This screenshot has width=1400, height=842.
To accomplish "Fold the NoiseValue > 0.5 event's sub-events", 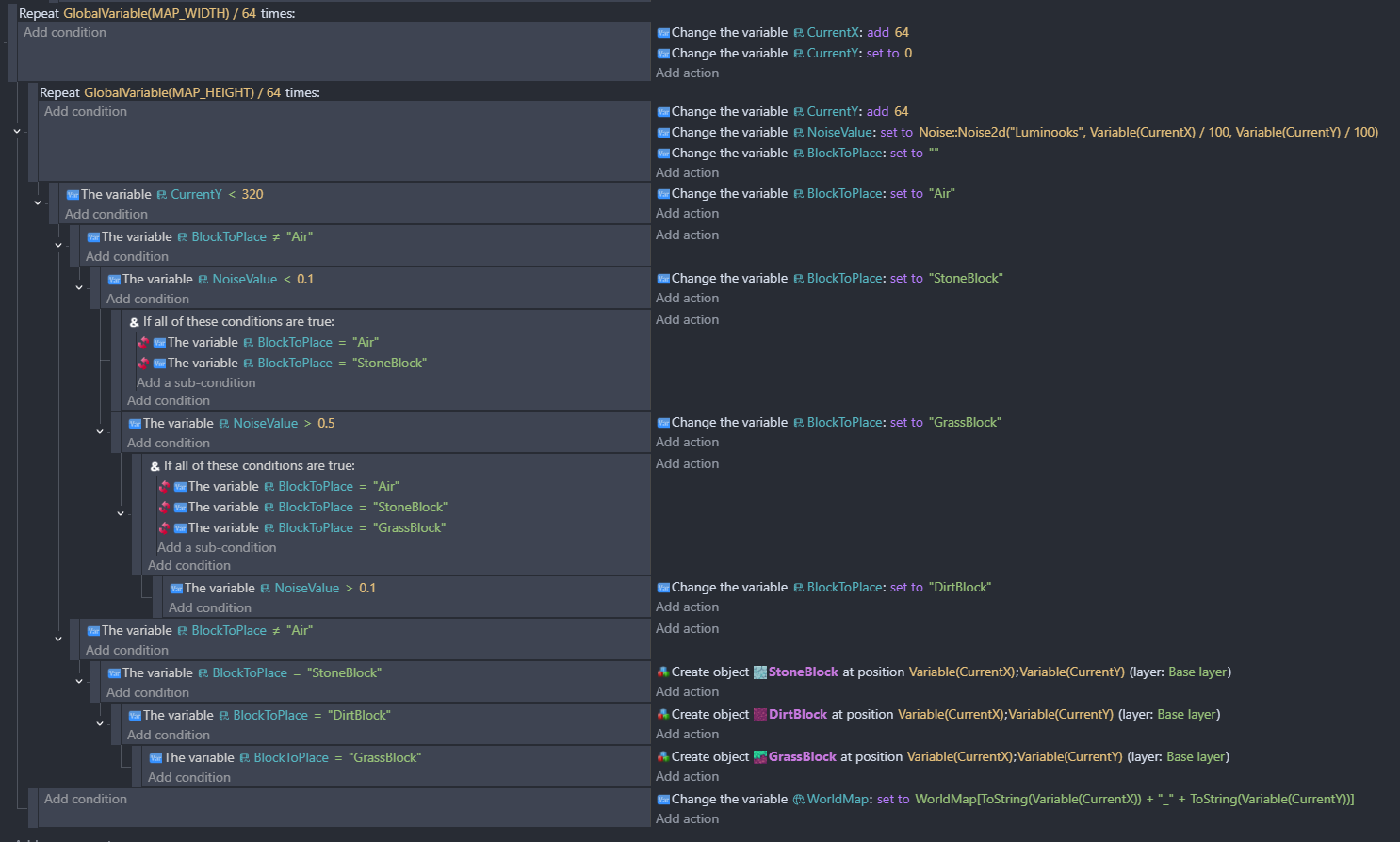I will 100,431.
